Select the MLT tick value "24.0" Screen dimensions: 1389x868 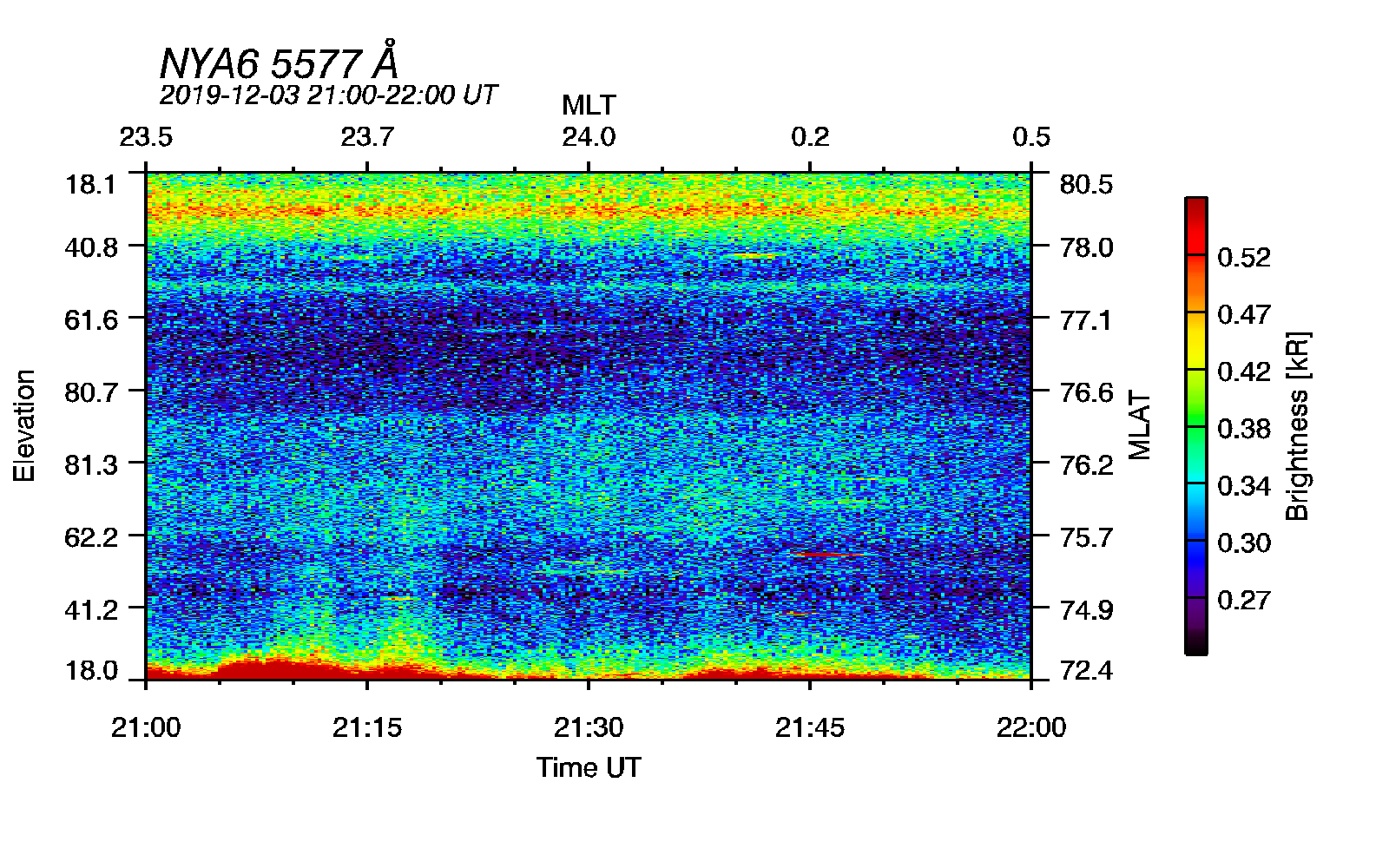[x=589, y=137]
